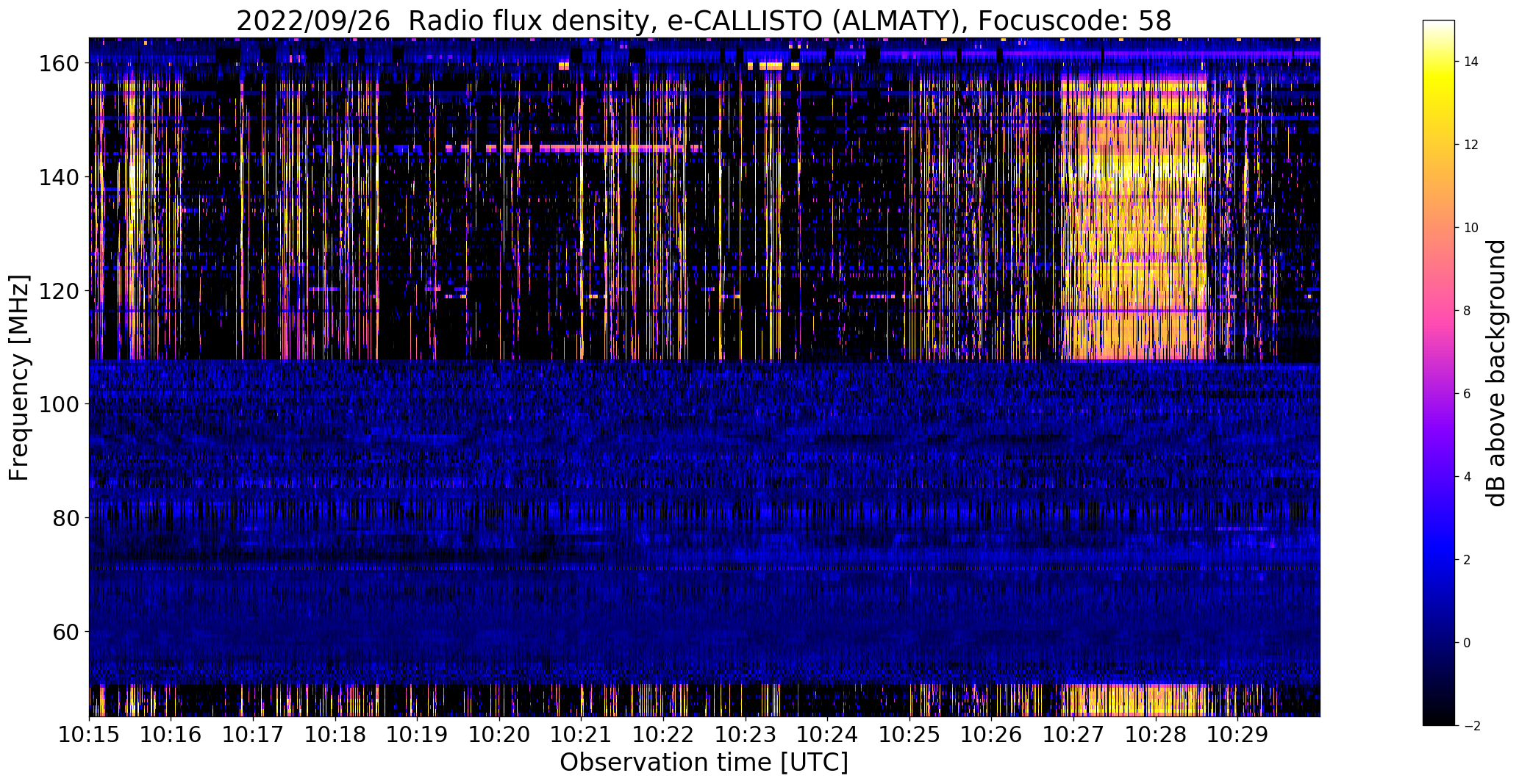Image resolution: width=1519 pixels, height=784 pixels.
Task: Click the 10:26 time tick label
Action: (x=991, y=734)
